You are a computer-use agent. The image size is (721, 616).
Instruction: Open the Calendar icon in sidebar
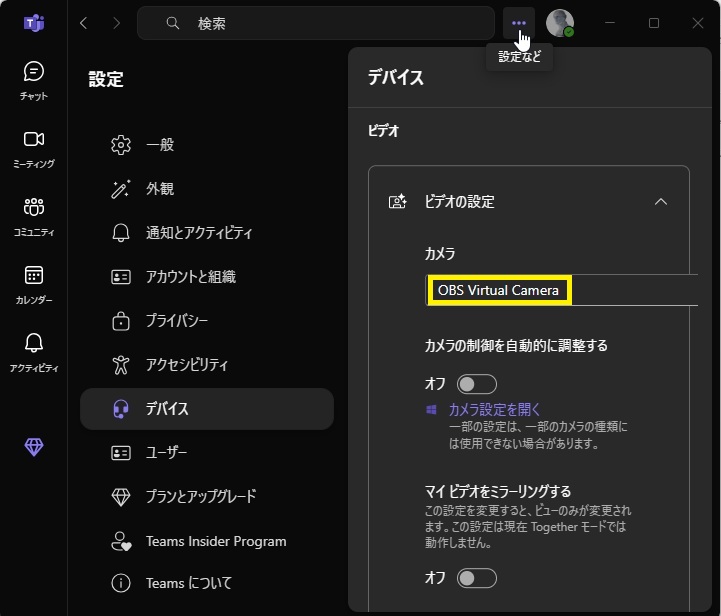(34, 276)
